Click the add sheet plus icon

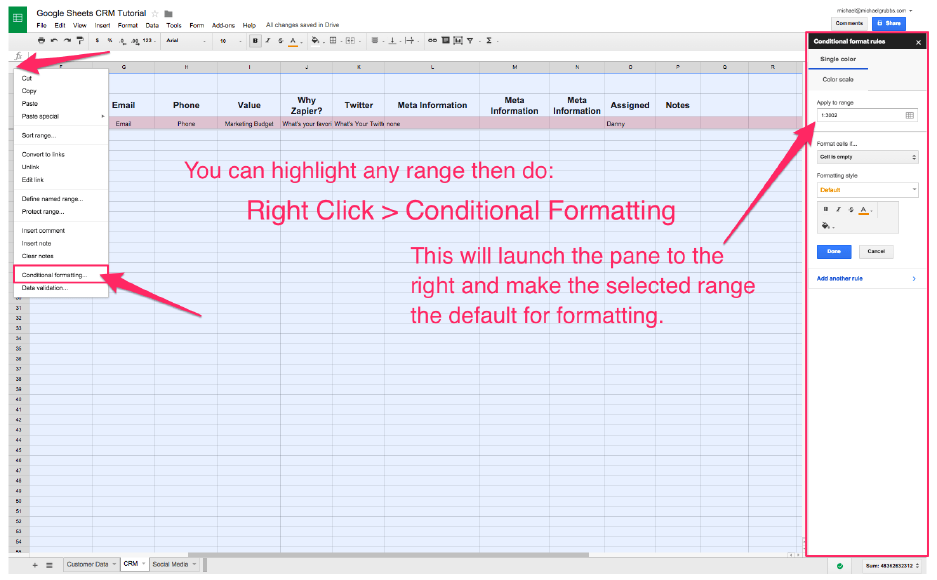click(x=35, y=565)
